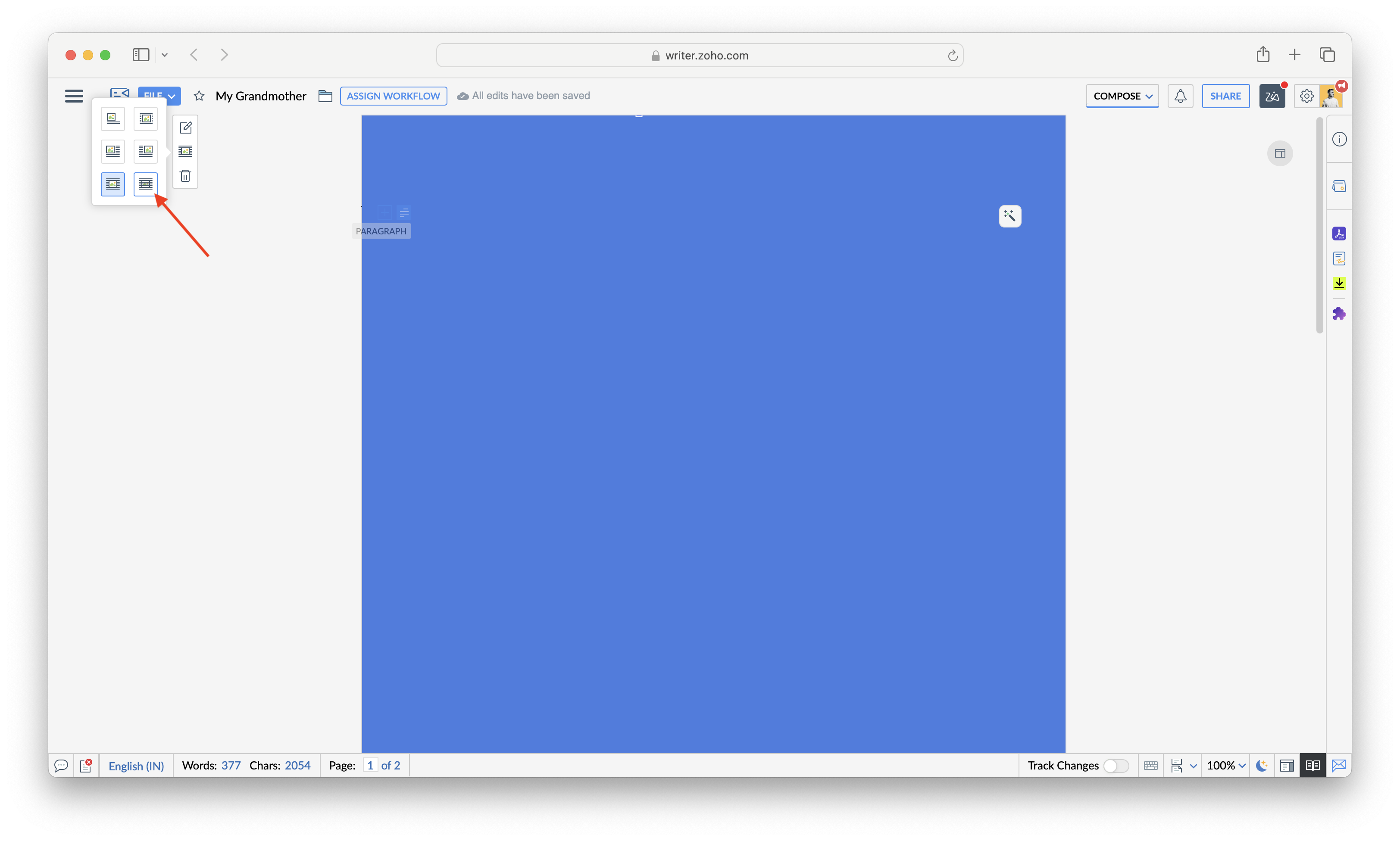This screenshot has width=1400, height=841.
Task: Click the PARAGRAPH style label
Action: [381, 231]
